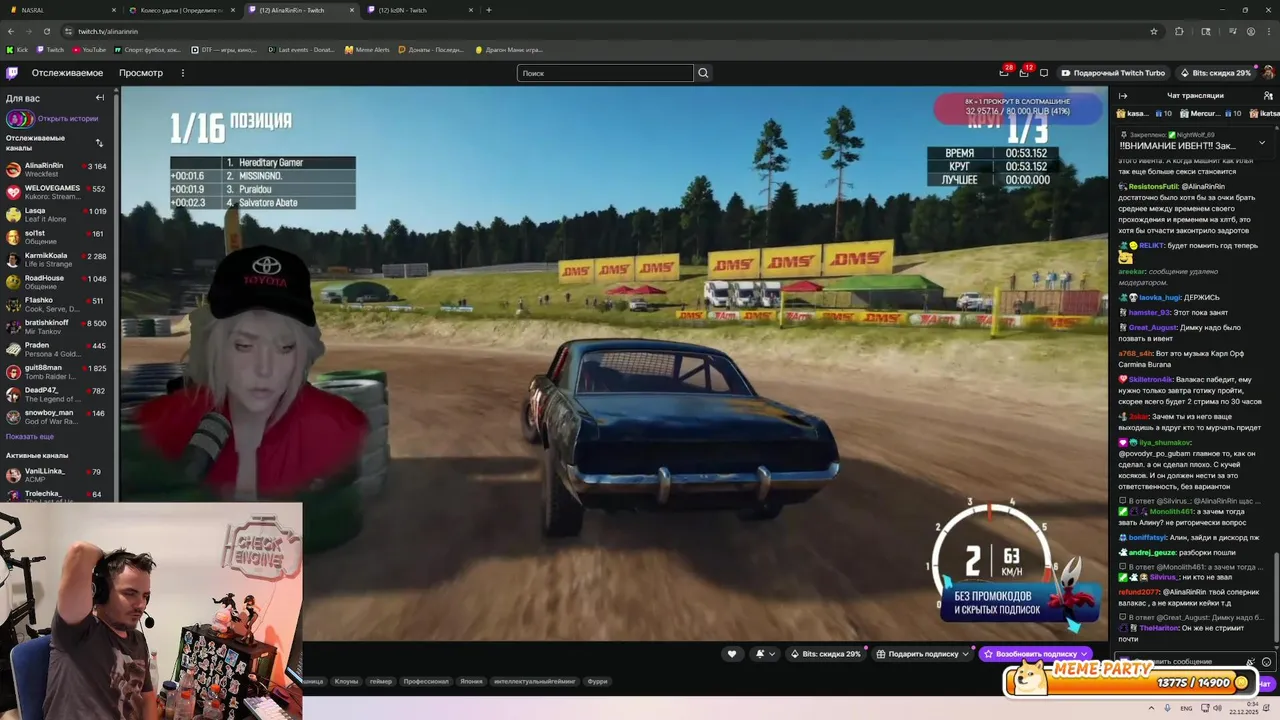Open the Профессионал tag
Image resolution: width=1280 pixels, height=720 pixels.
click(426, 681)
